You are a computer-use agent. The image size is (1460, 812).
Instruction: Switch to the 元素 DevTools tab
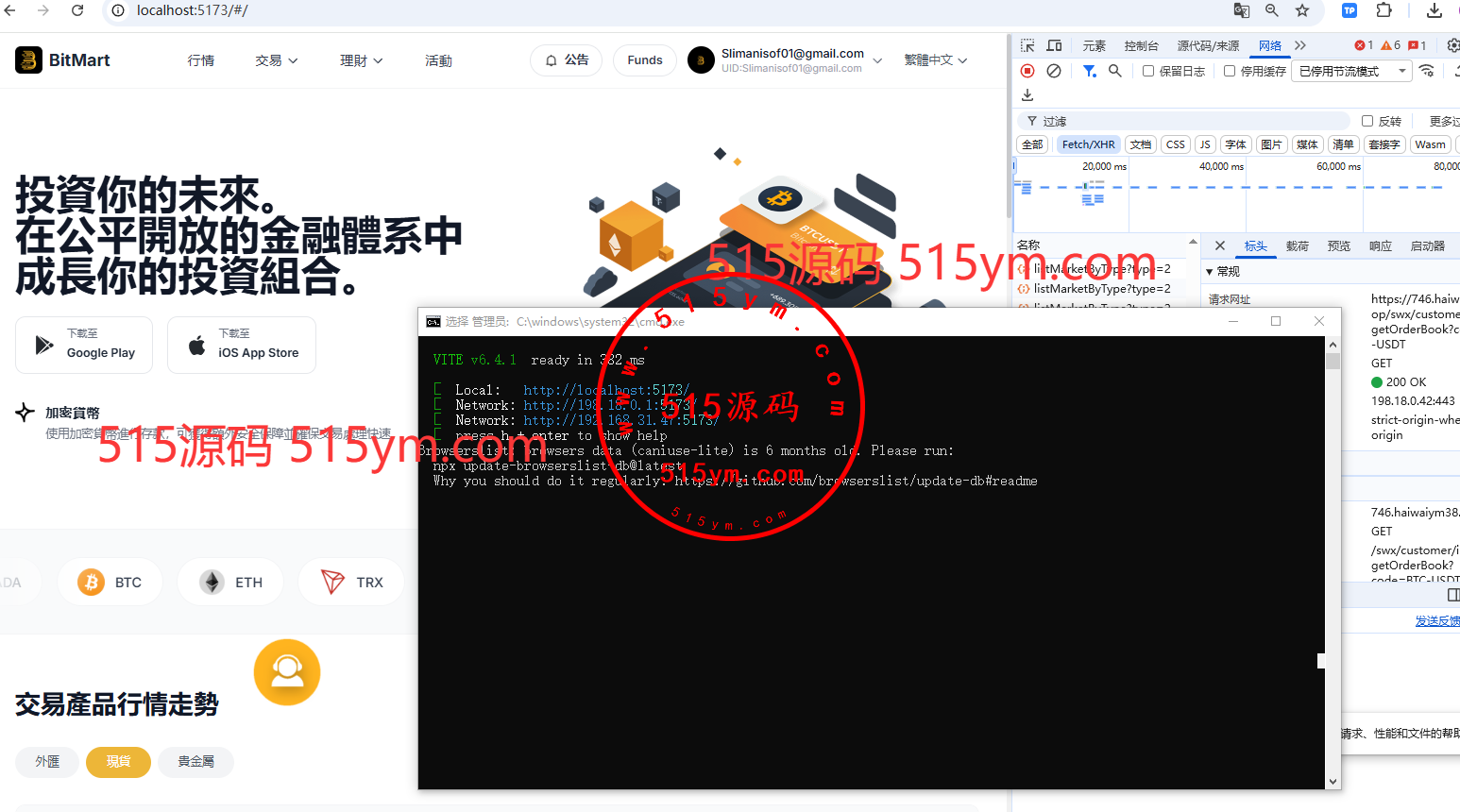1095,45
